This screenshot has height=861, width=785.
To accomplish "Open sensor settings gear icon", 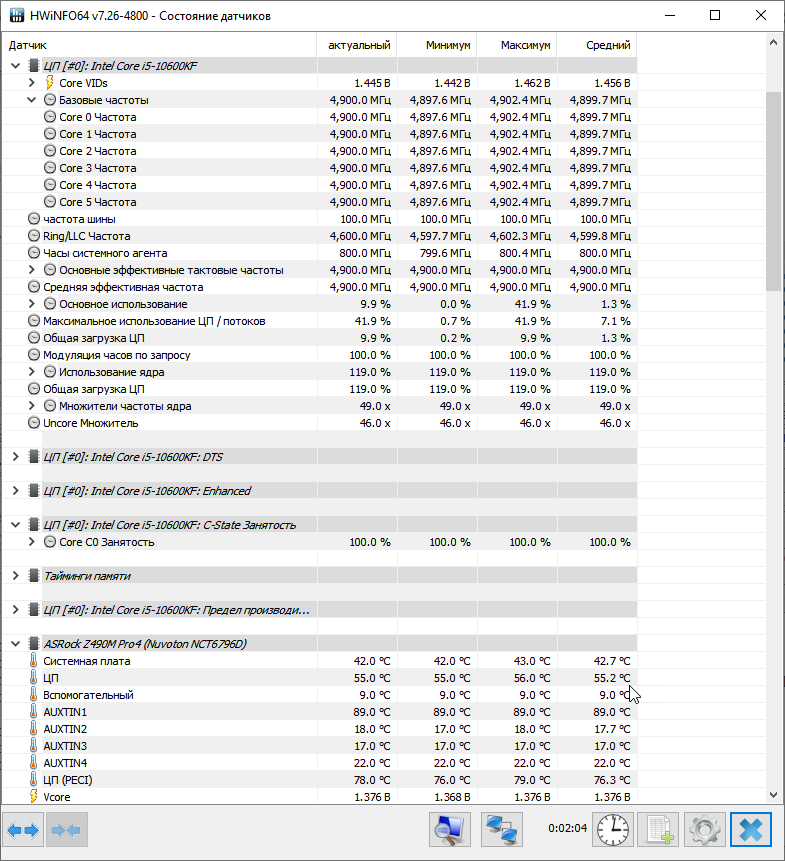I will point(705,830).
